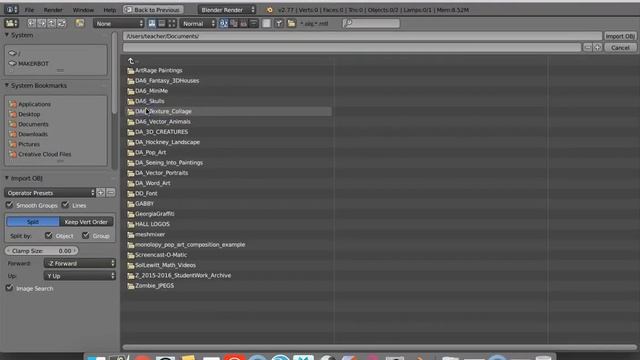The height and width of the screenshot is (360, 640).
Task: Open the editor type selector in file browser header
Action: (11, 23)
